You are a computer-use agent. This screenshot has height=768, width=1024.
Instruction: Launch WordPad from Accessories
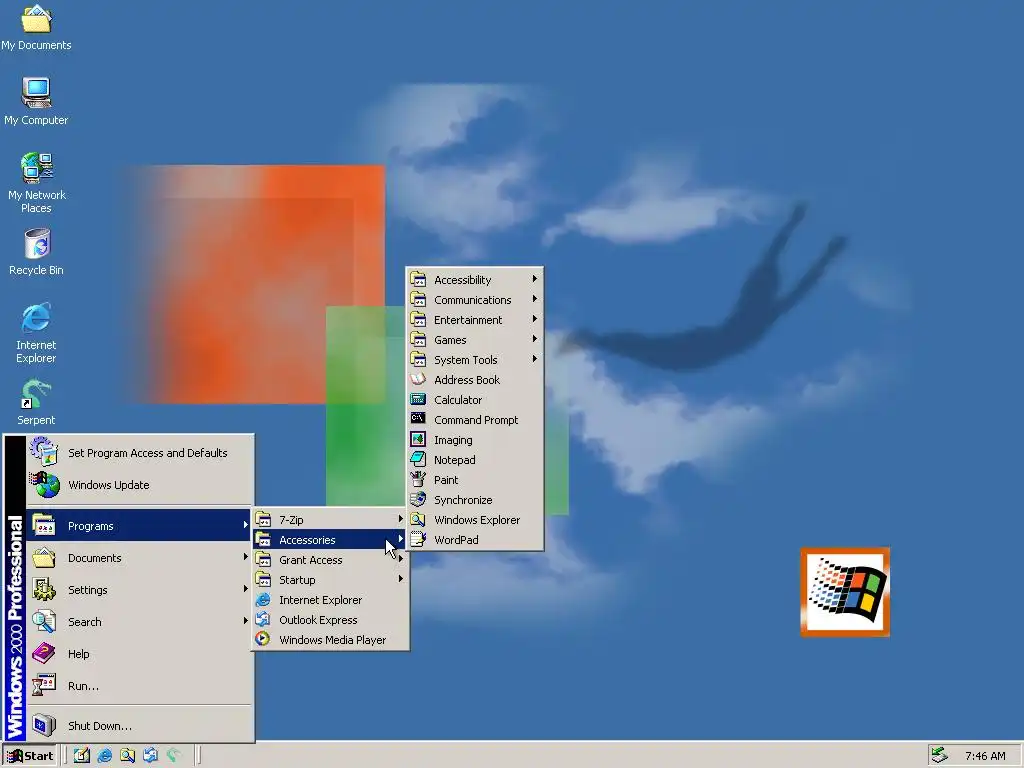tap(475, 540)
